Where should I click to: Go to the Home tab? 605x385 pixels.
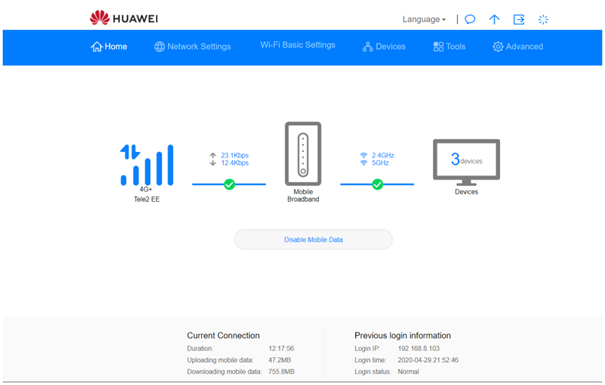click(109, 47)
